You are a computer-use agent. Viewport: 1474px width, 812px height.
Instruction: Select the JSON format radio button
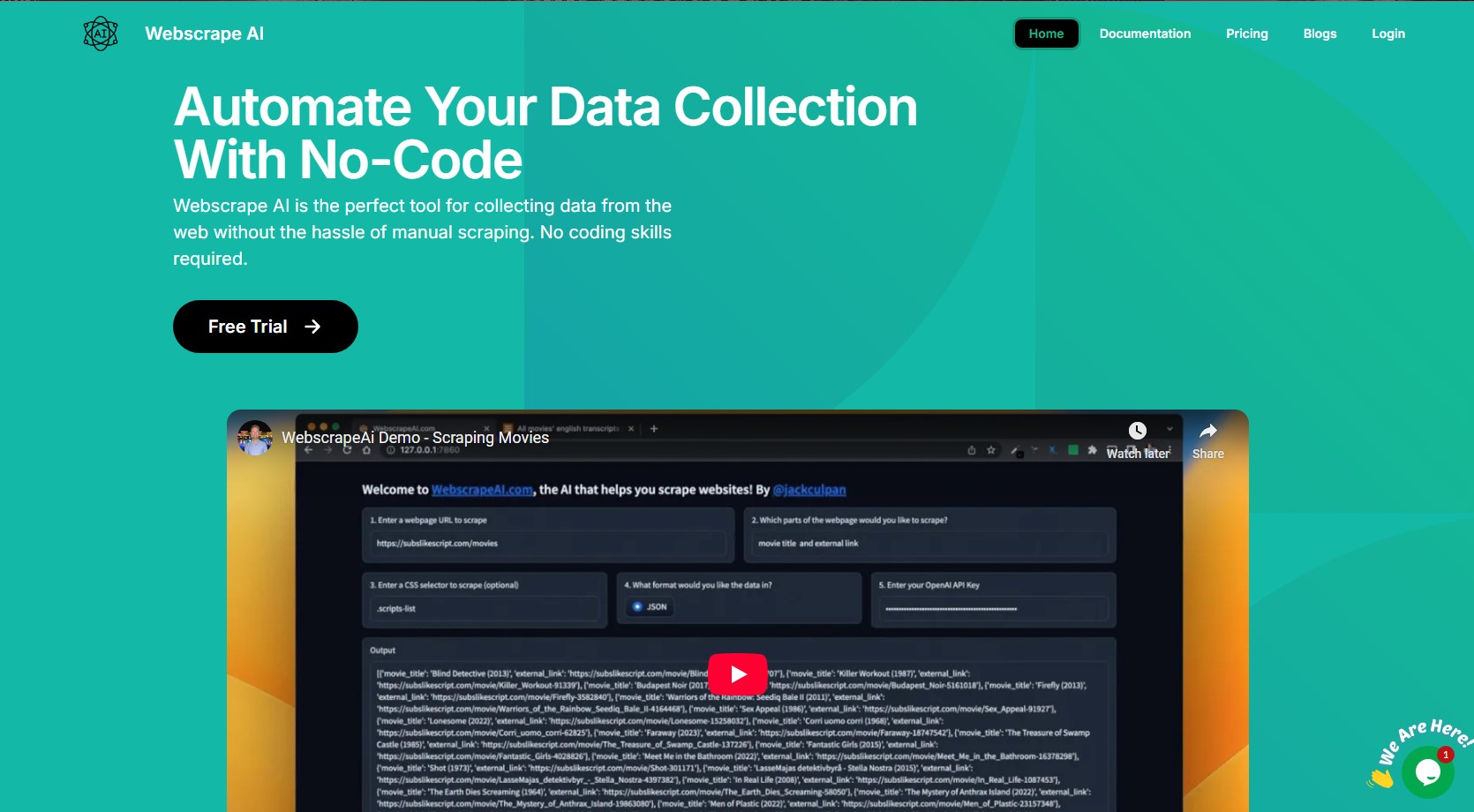(638, 607)
